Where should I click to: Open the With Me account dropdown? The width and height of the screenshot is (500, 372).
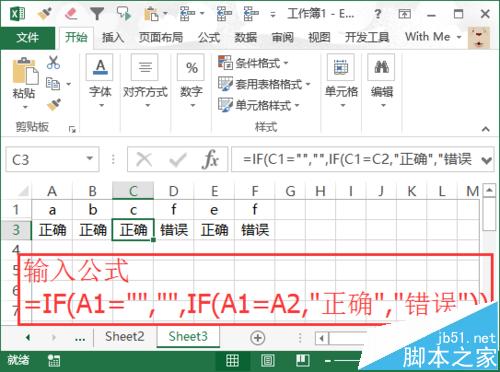point(434,37)
